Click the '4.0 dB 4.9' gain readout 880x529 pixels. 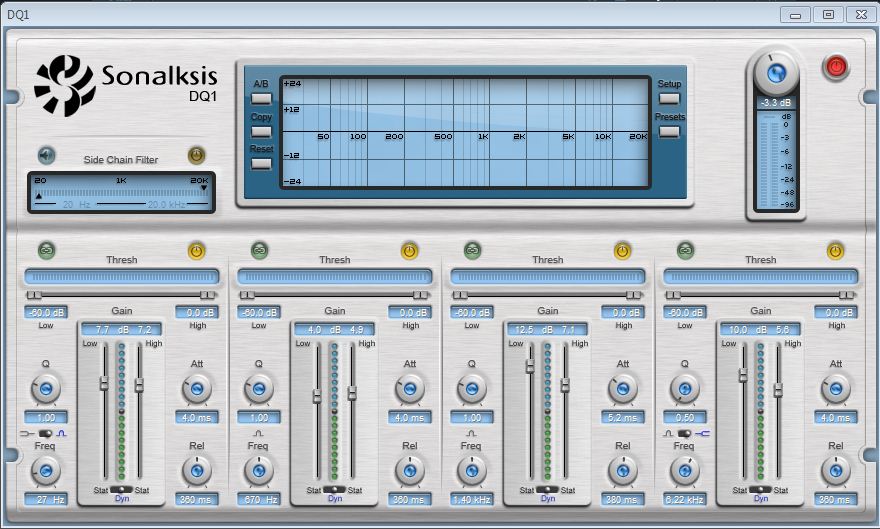[x=334, y=329]
